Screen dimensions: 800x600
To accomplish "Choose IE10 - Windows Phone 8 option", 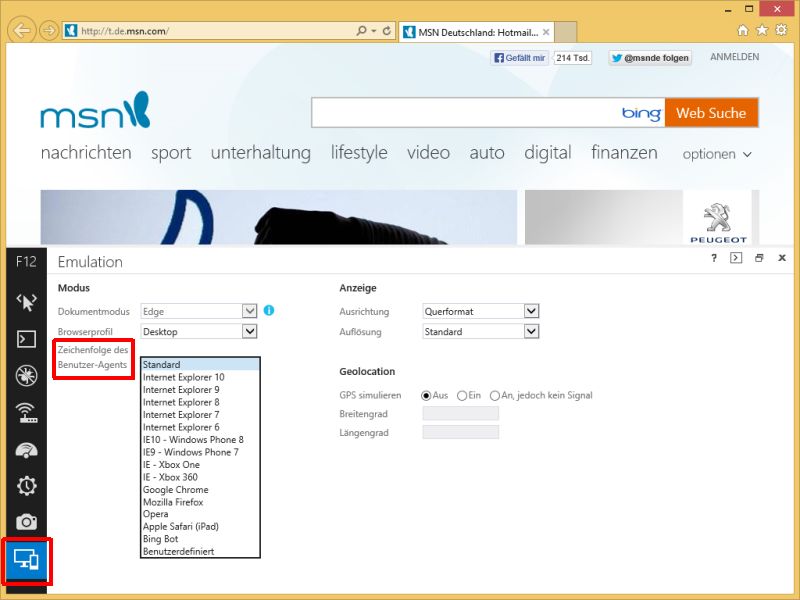I will (201, 439).
